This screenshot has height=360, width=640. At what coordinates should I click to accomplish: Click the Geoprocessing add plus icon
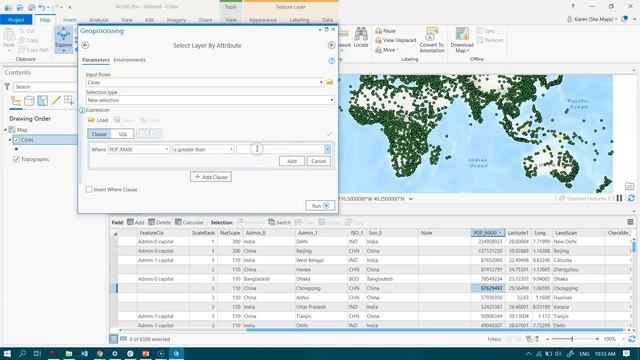[x=331, y=45]
